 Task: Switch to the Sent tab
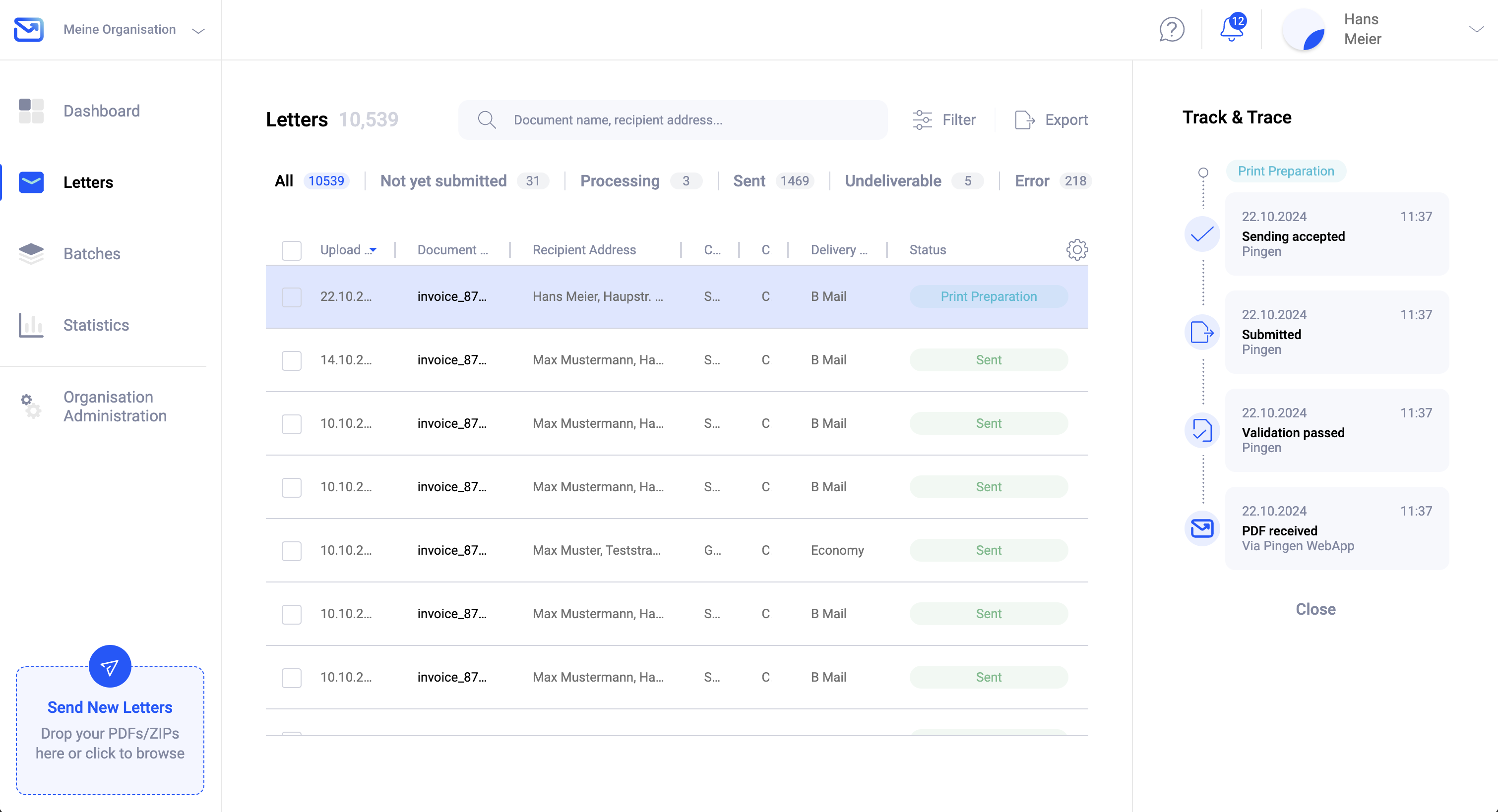773,181
